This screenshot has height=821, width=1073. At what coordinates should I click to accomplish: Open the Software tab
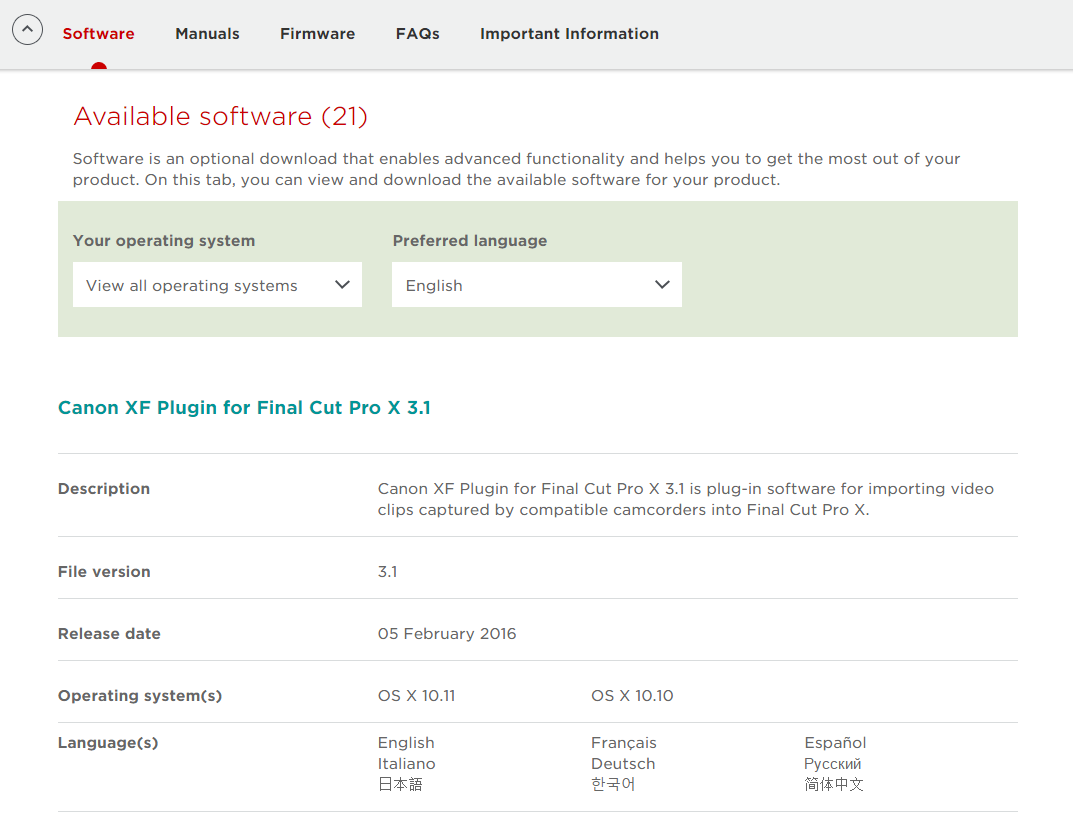pos(99,34)
